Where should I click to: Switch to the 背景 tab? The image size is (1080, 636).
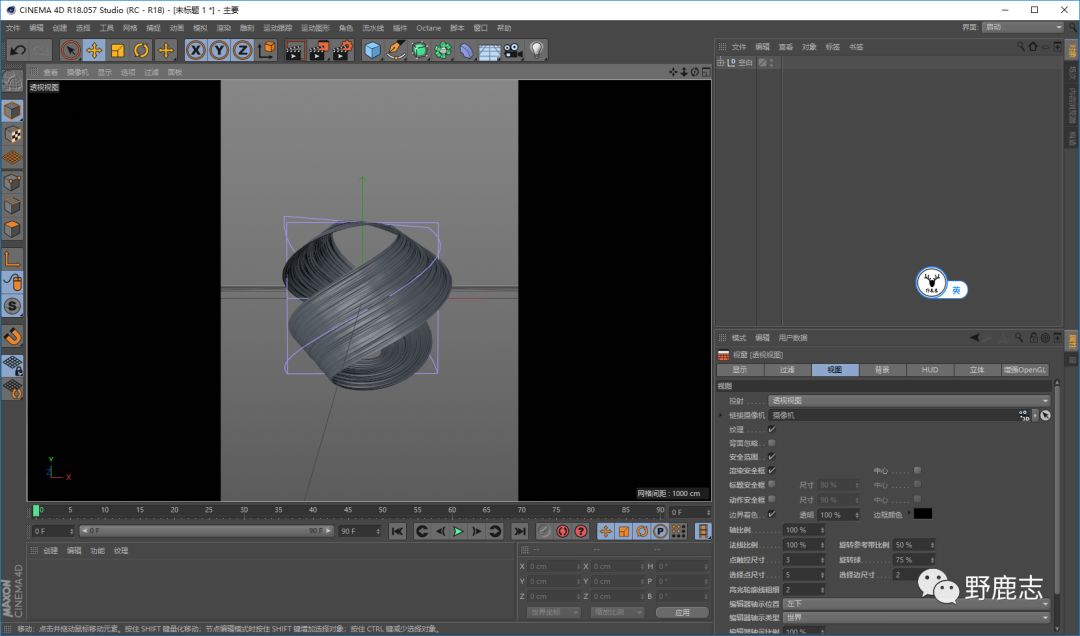[881, 370]
